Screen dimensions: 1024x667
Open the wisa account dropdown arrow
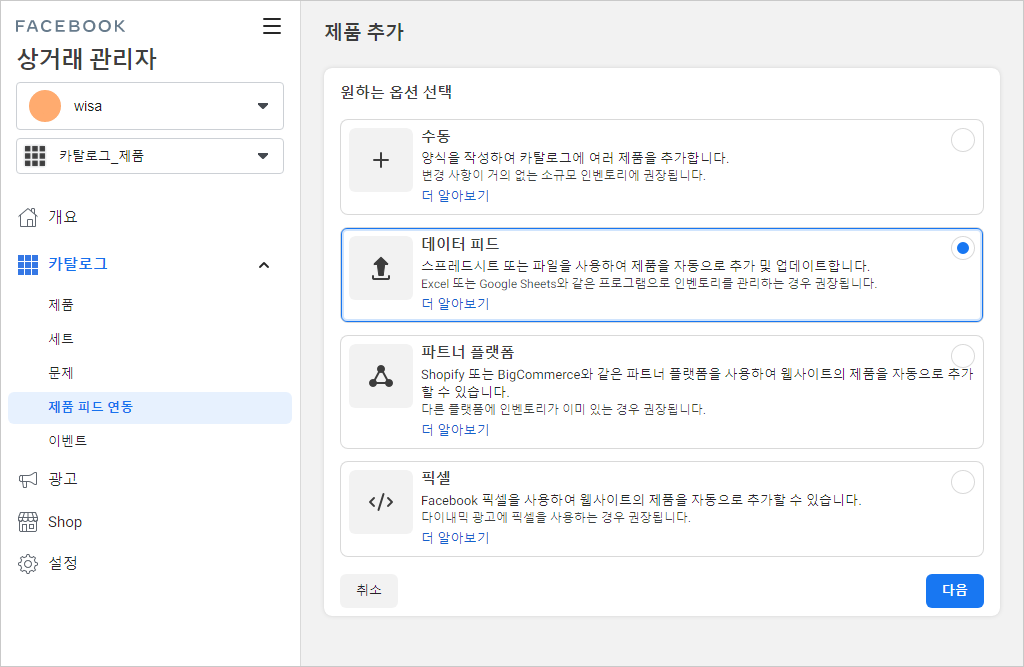point(263,106)
